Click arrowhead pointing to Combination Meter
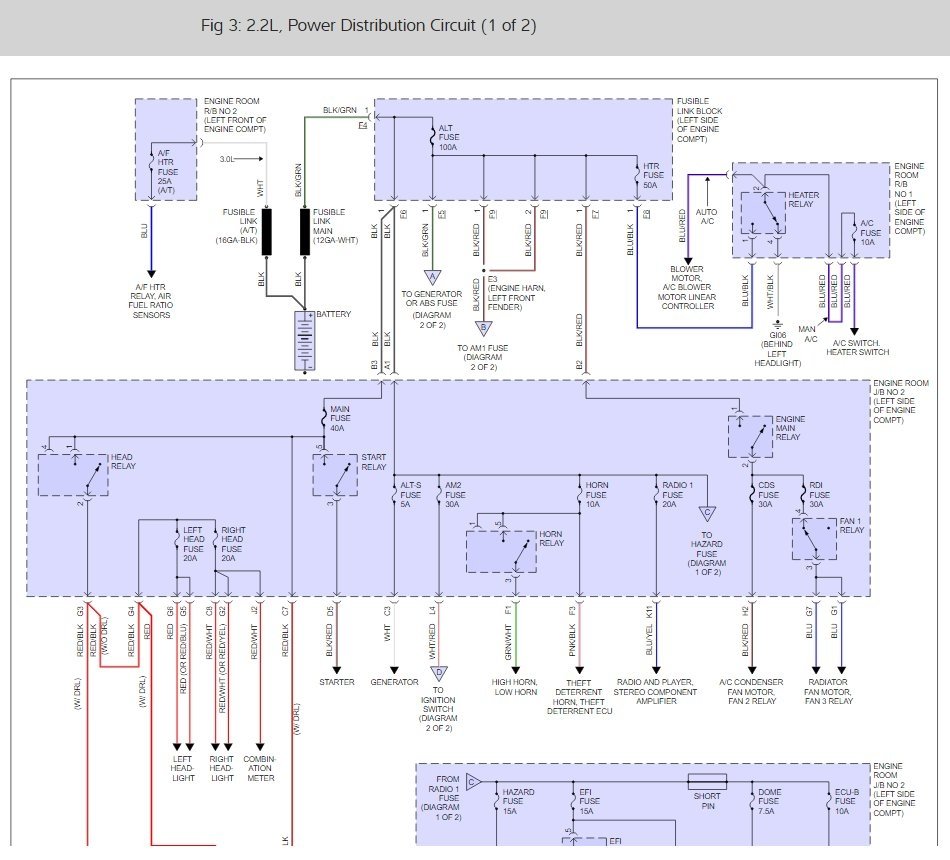 [260, 747]
